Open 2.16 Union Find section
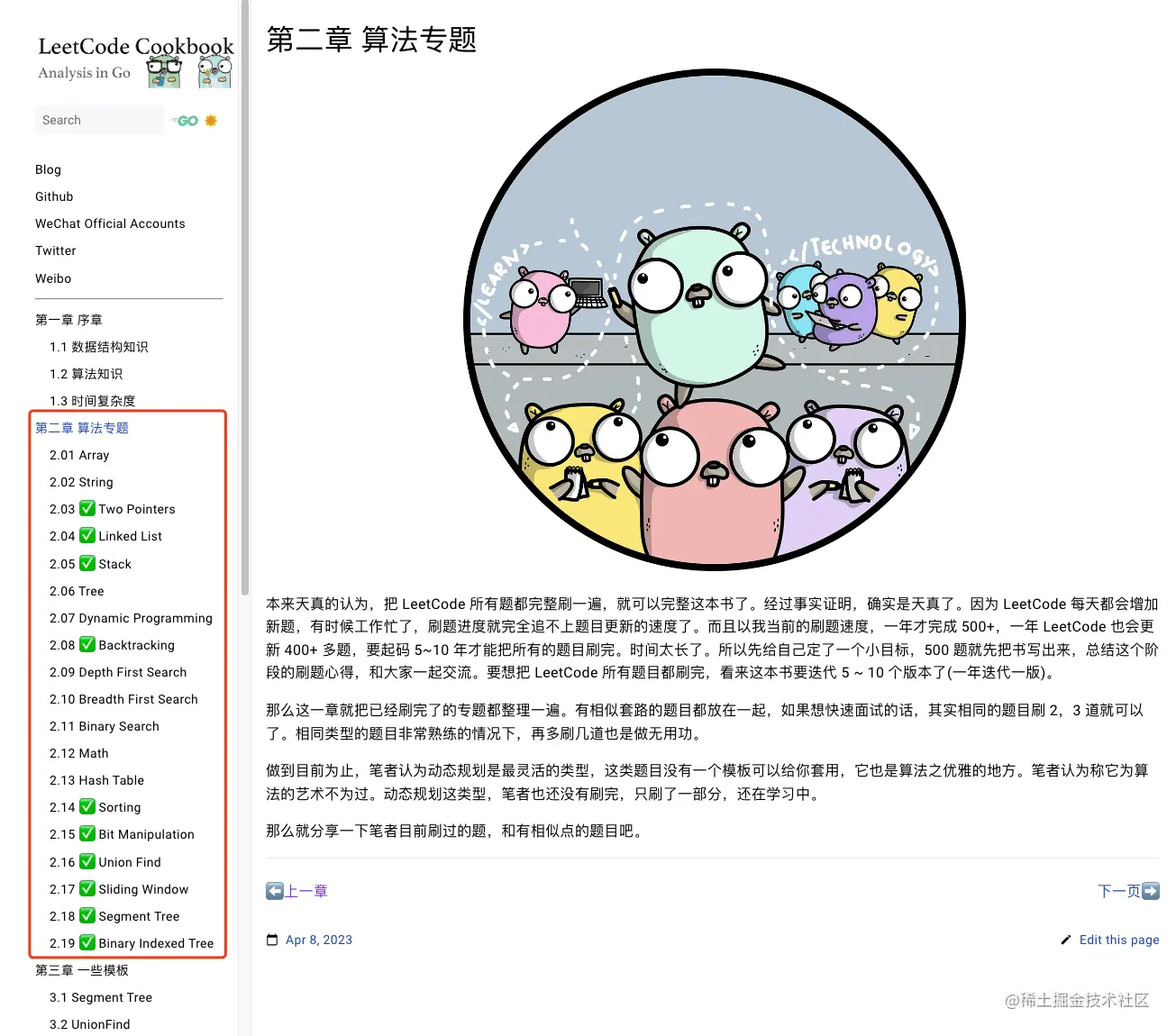Image resolution: width=1176 pixels, height=1036 pixels. [x=105, y=862]
